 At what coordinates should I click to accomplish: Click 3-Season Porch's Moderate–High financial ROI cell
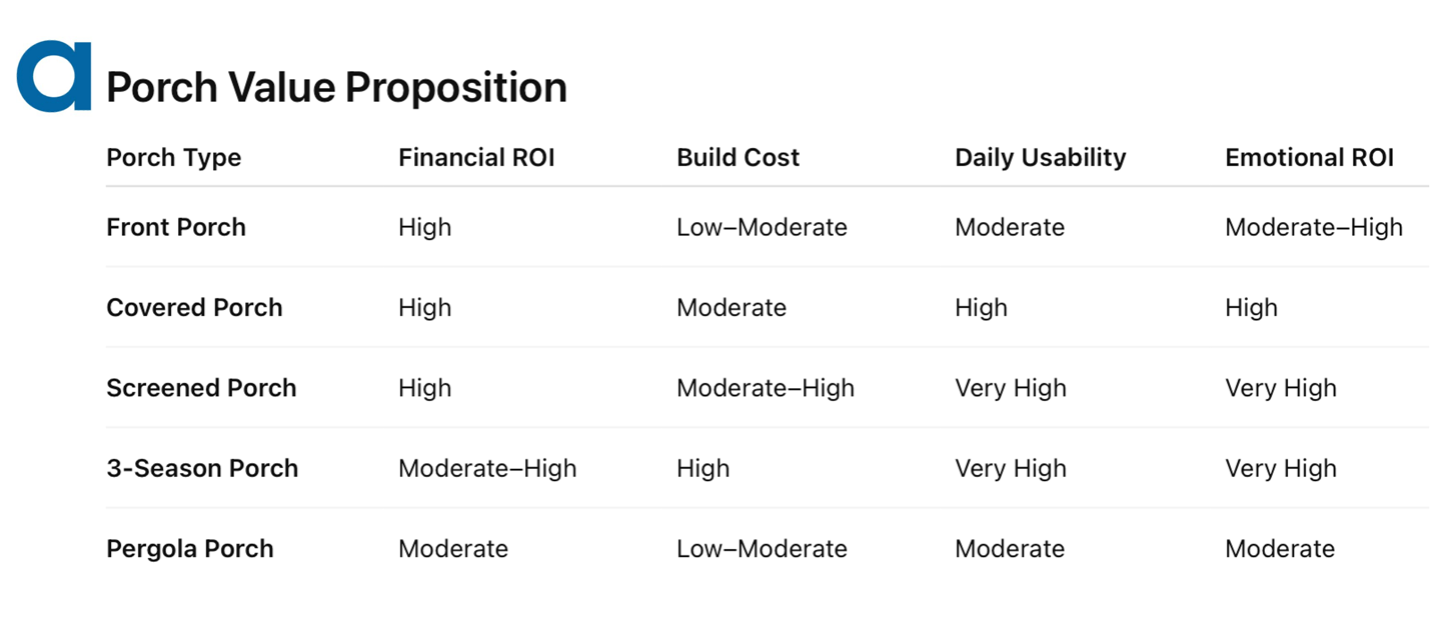[487, 468]
